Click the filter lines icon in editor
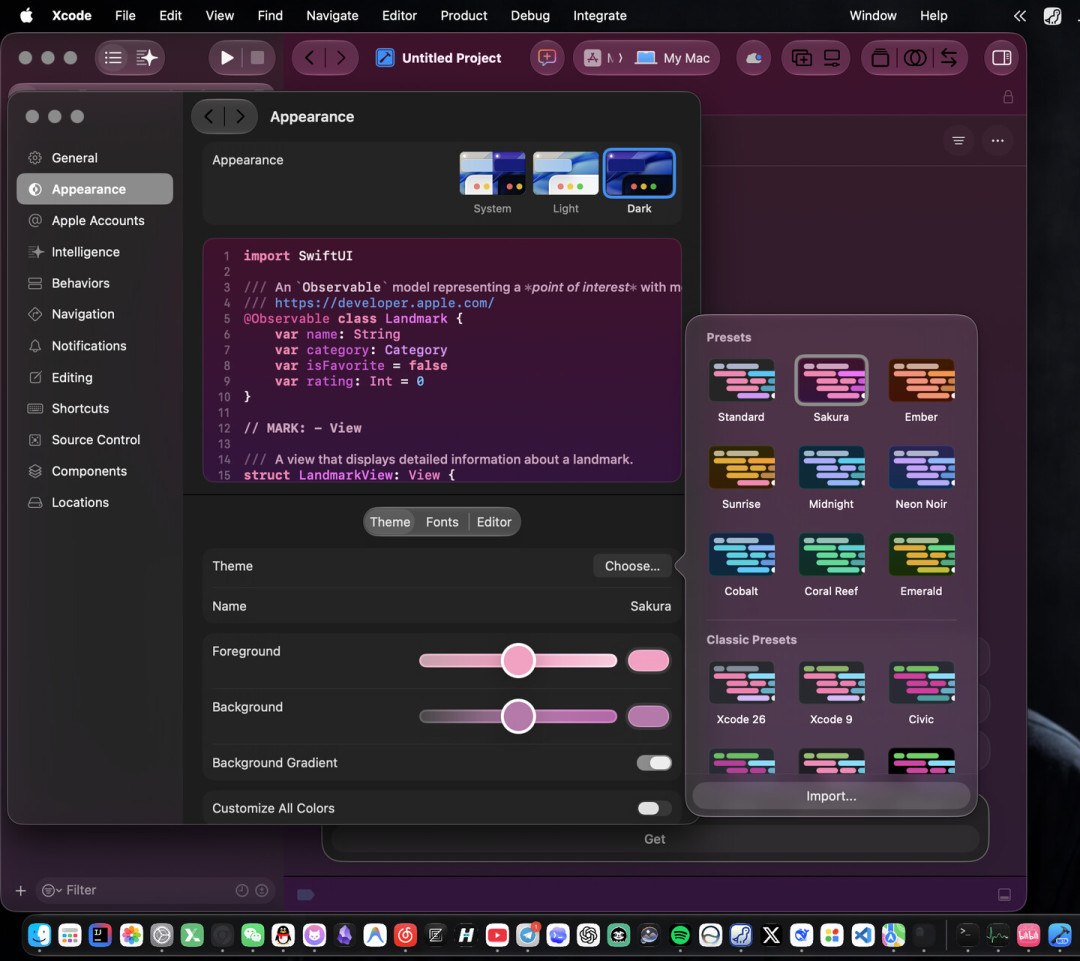The width and height of the screenshot is (1080, 961). pyautogui.click(x=958, y=141)
